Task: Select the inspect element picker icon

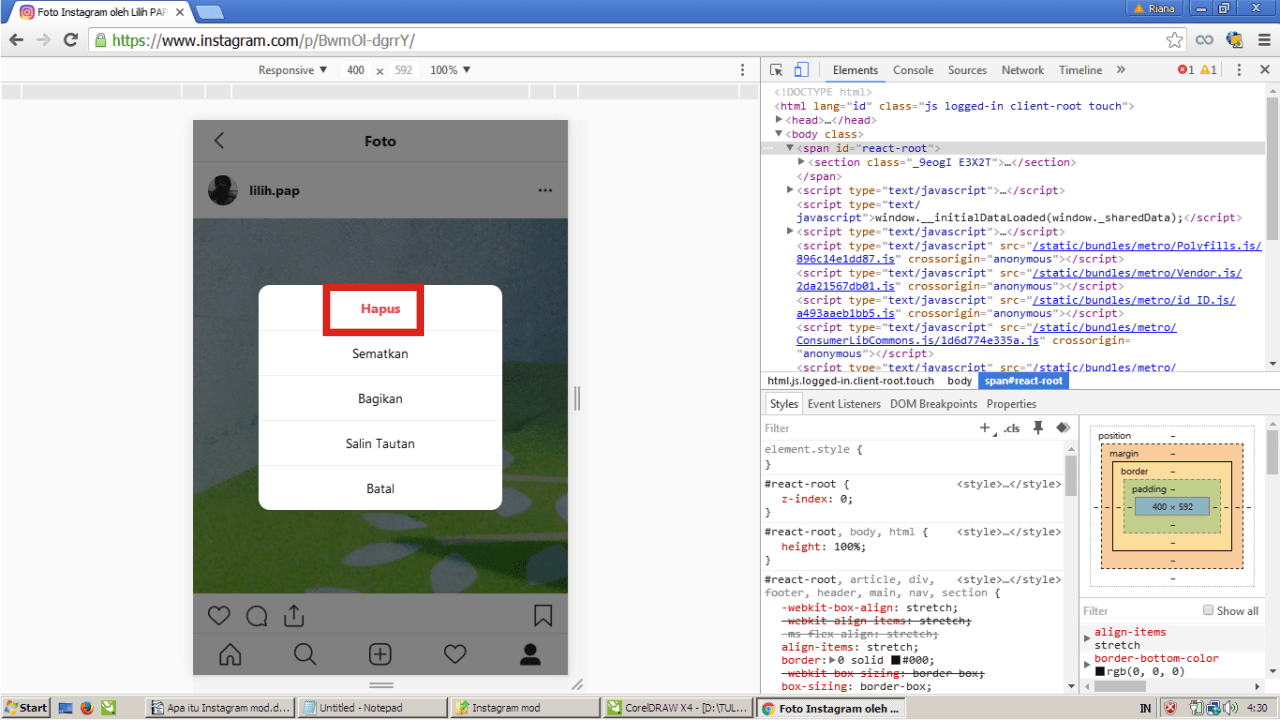Action: point(776,70)
